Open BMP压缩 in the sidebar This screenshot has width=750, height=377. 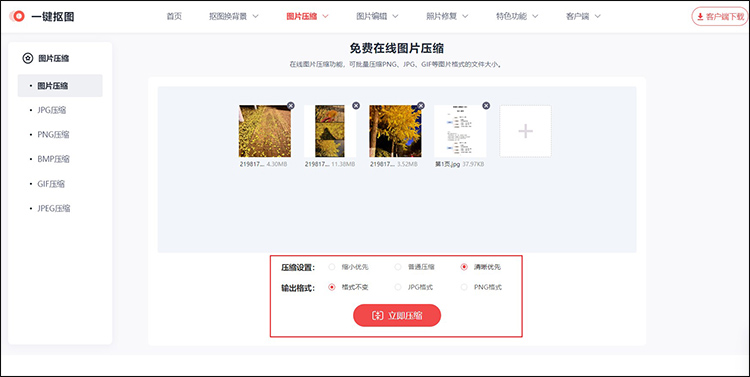53,159
